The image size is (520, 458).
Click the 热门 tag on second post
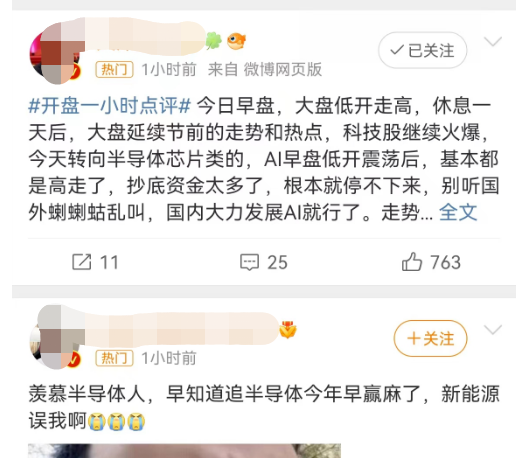(x=114, y=358)
